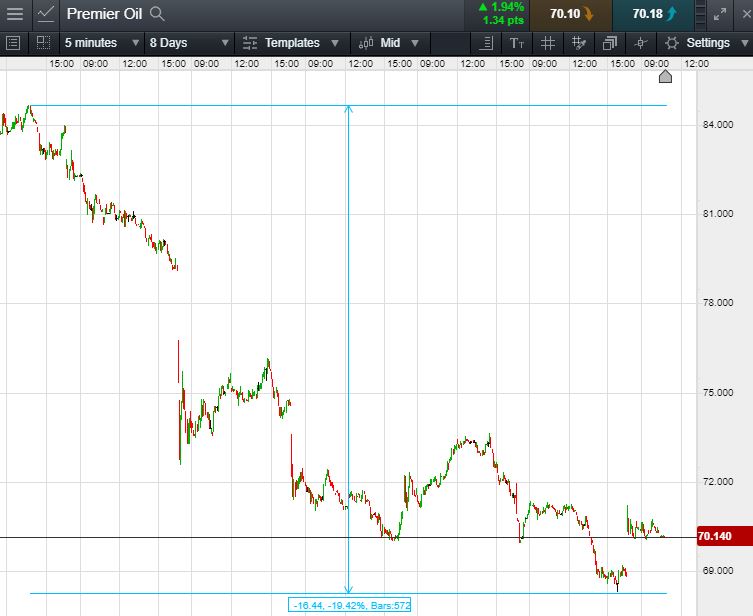The image size is (753, 616).
Task: Expand chart to full screen
Action: click(719, 14)
